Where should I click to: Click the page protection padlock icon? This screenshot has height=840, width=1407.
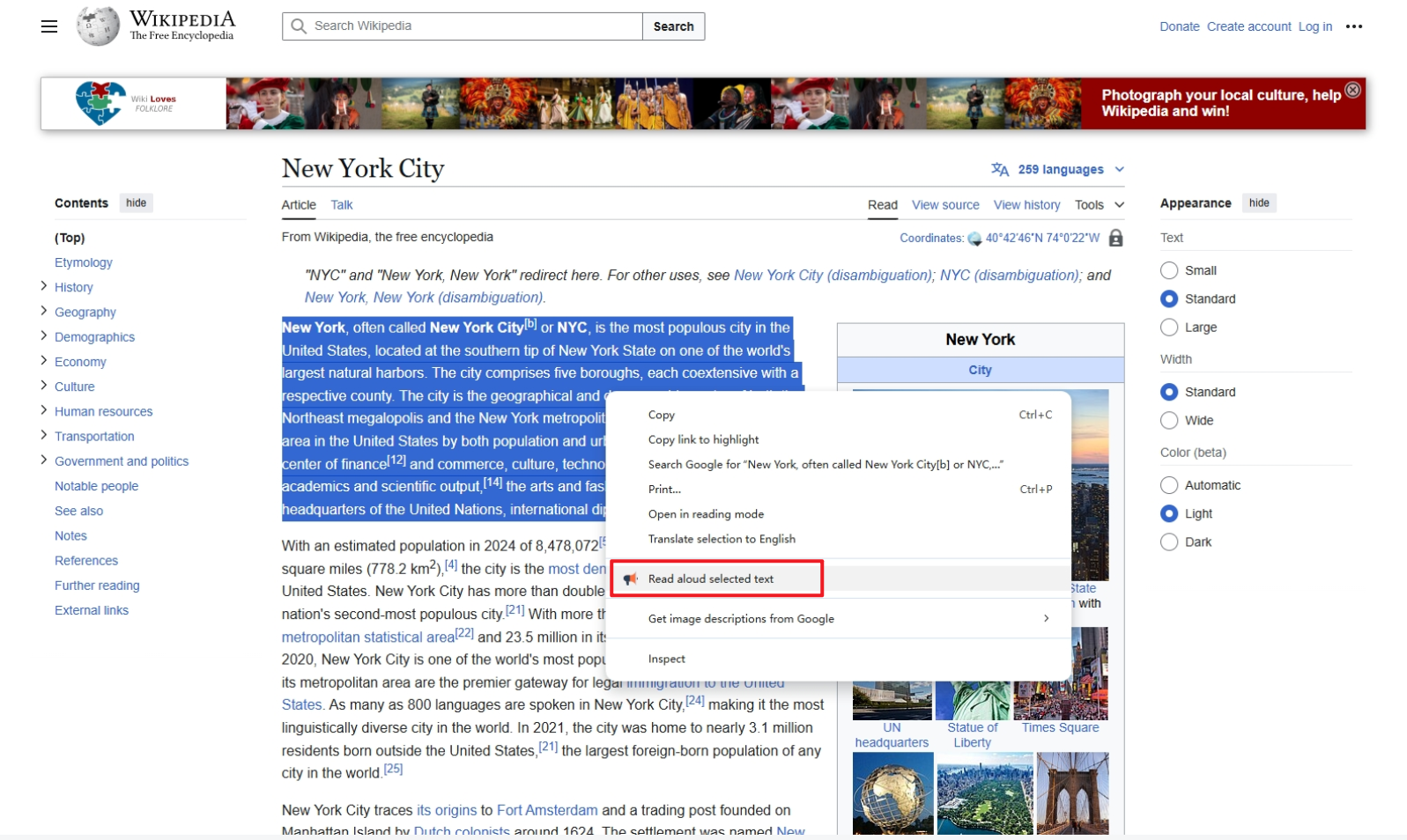coord(1116,238)
